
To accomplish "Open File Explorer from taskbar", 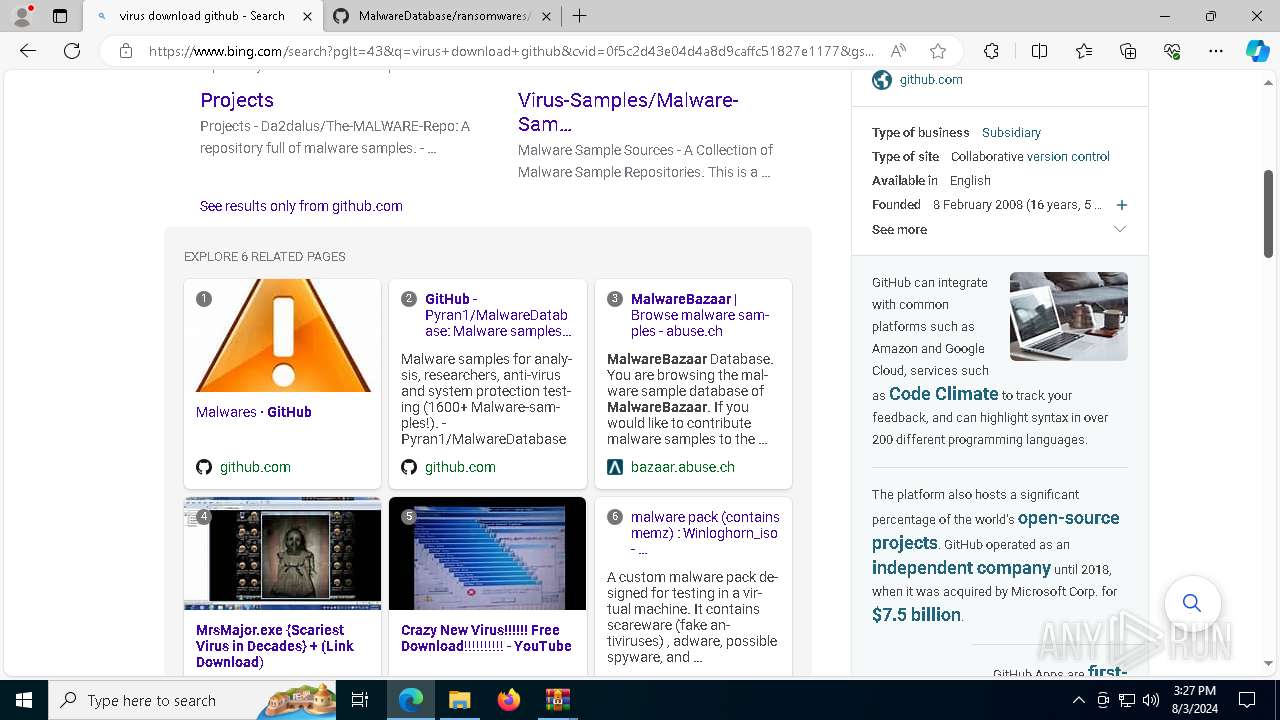I will (459, 700).
